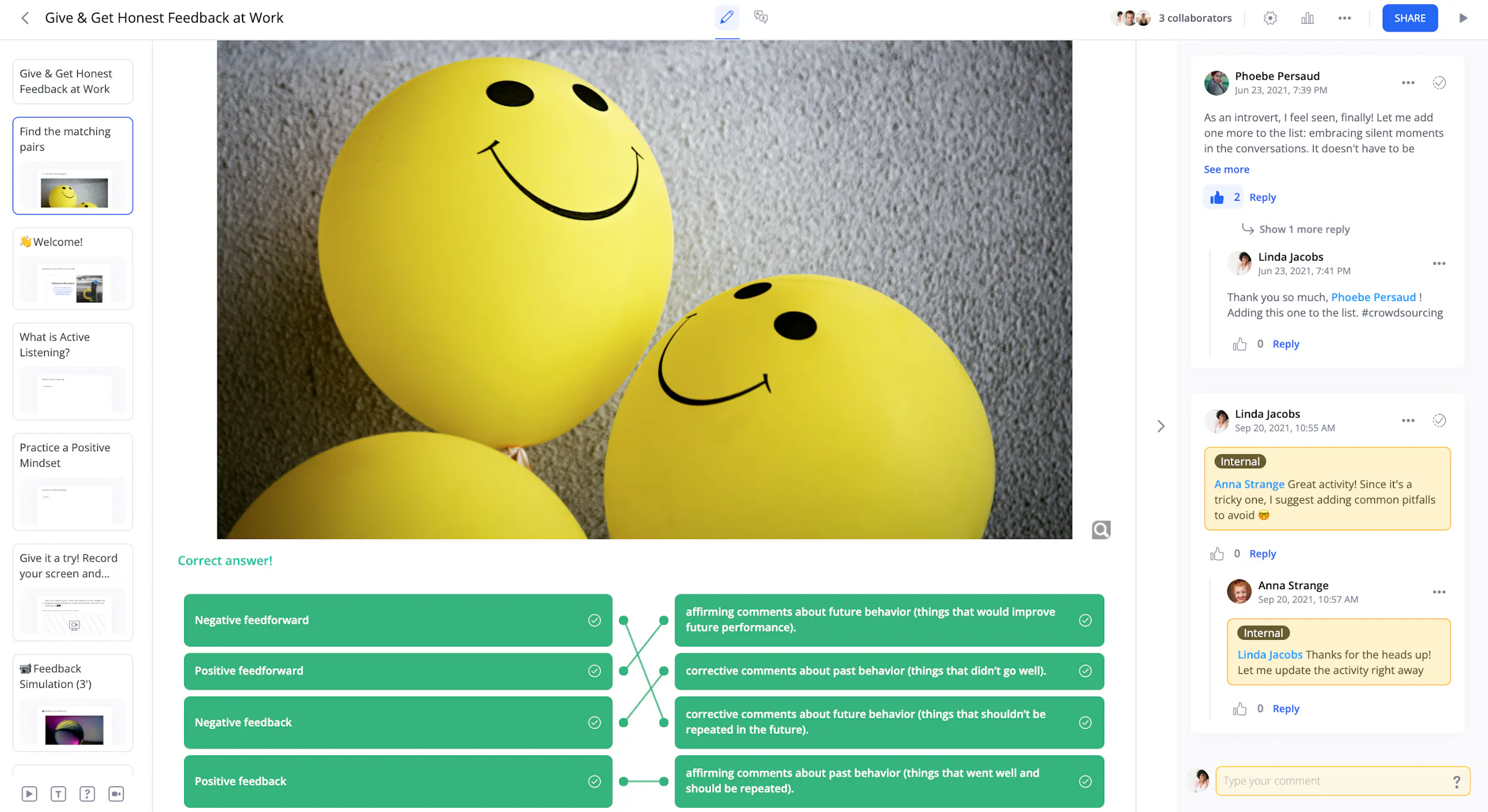Reply to Linda Jacobs' internal comment
Screen dimensions: 1488x812
tap(1262, 553)
